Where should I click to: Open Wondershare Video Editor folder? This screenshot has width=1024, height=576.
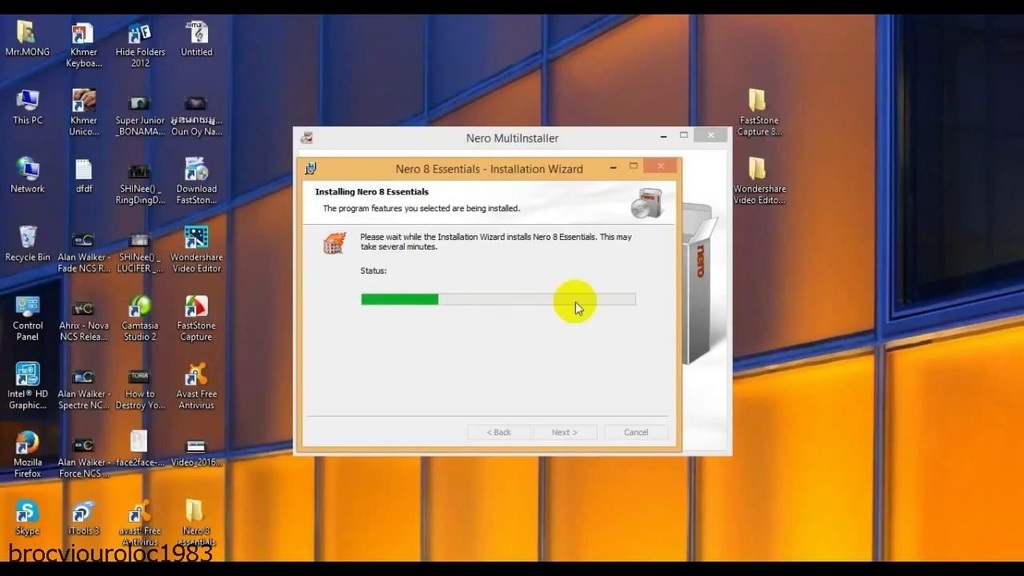760,181
